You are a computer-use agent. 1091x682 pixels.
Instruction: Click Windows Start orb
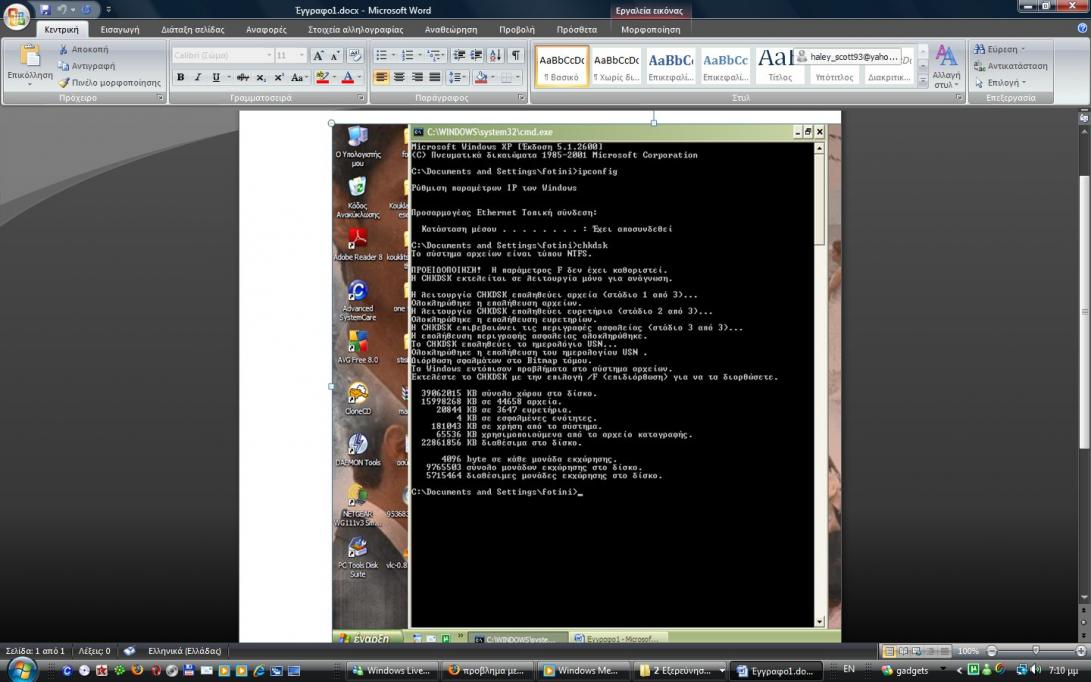pos(21,669)
